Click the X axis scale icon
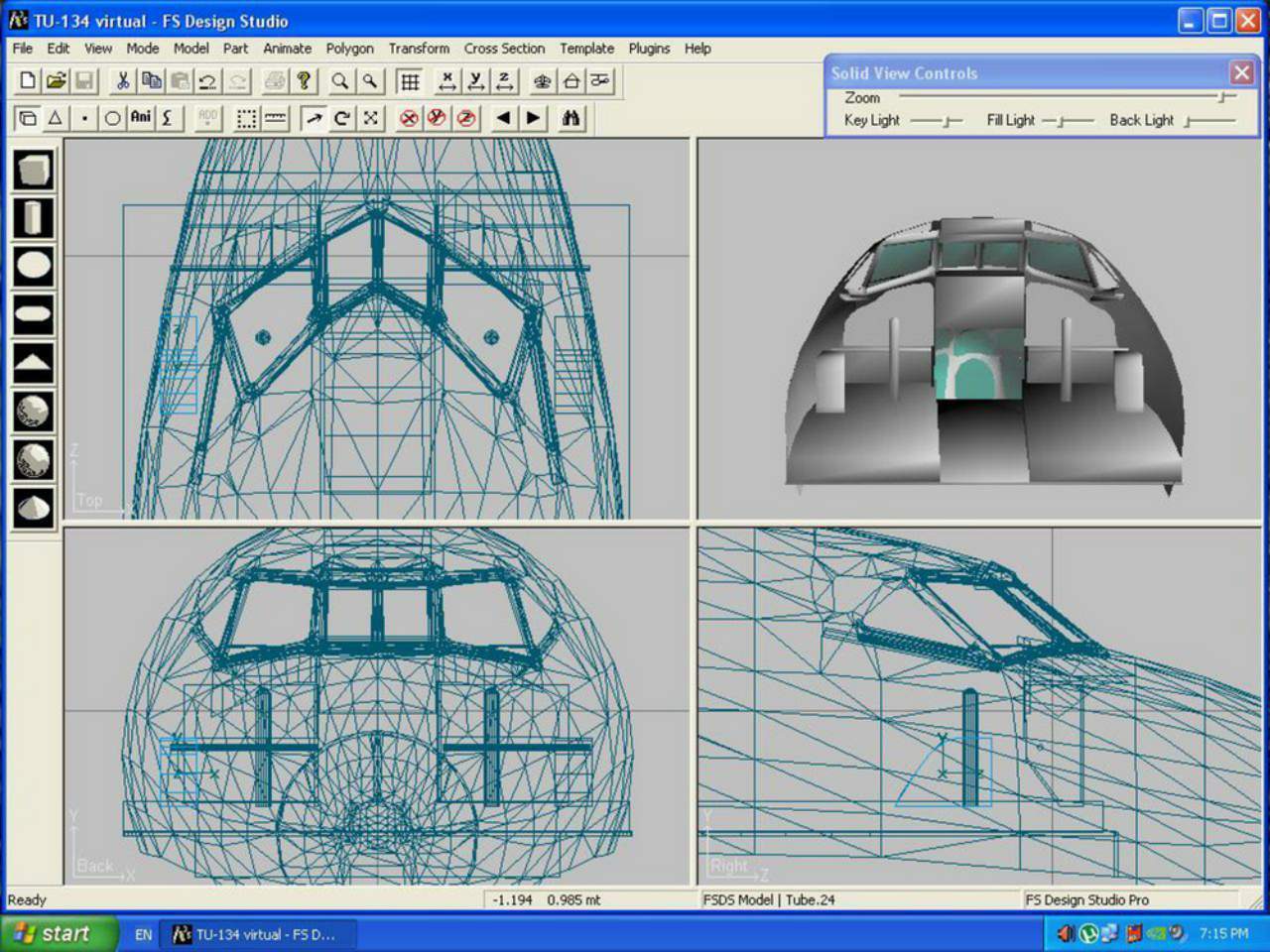This screenshot has width=1270, height=952. (447, 81)
